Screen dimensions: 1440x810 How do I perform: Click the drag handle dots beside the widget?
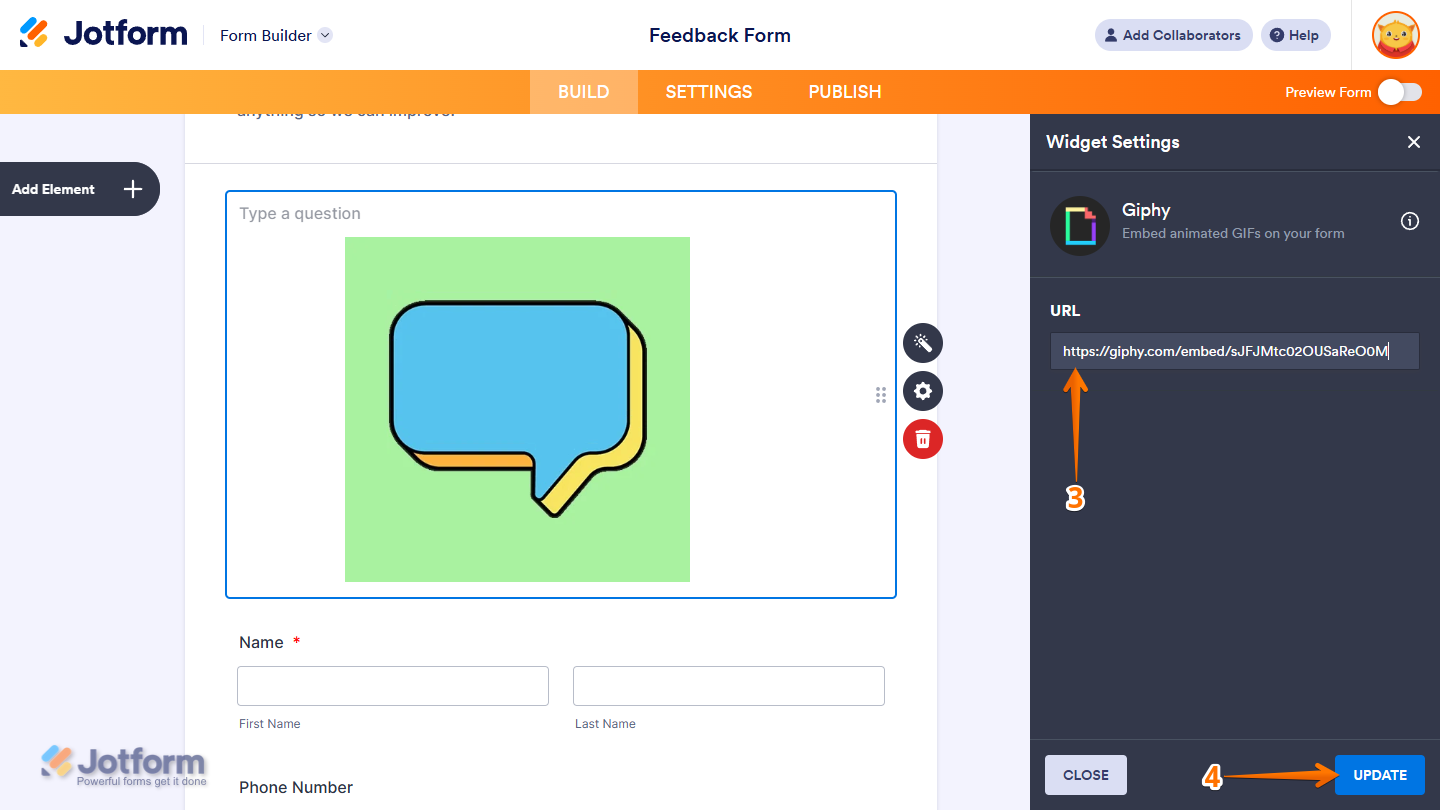pyautogui.click(x=881, y=395)
